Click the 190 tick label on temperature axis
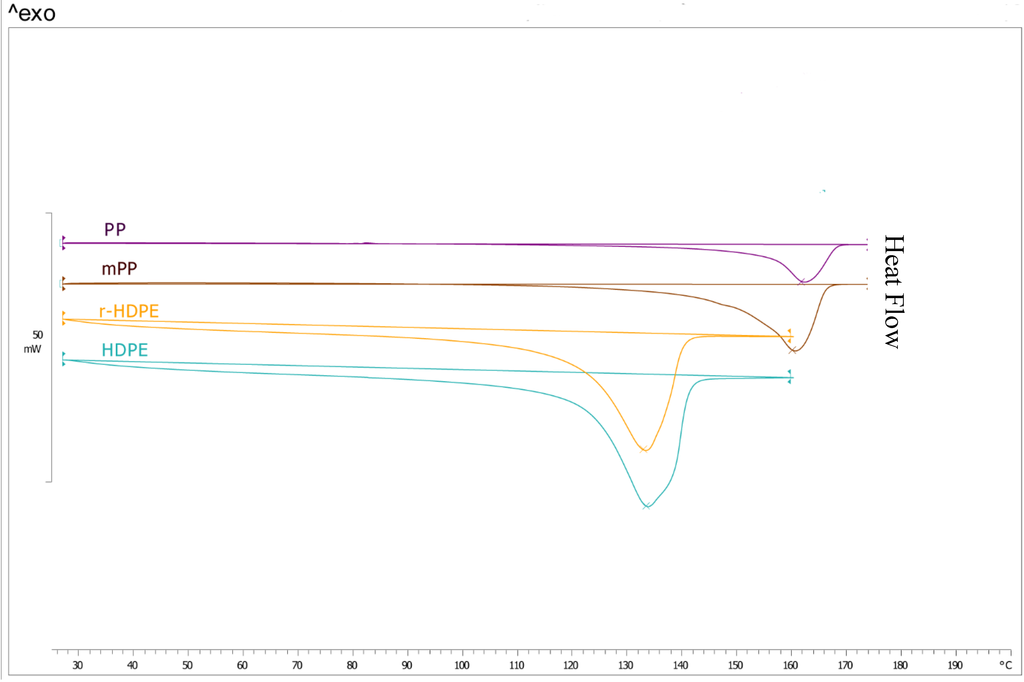The image size is (1024, 682). coord(955,666)
